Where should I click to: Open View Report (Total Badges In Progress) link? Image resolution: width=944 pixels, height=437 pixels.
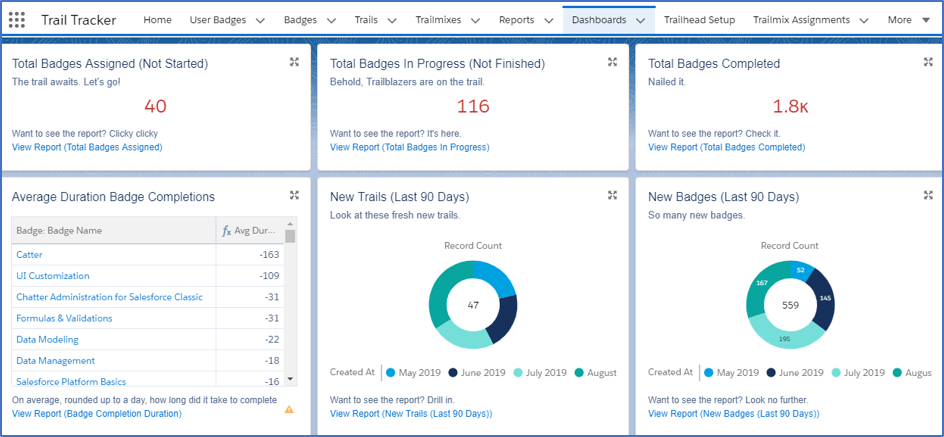pos(409,147)
